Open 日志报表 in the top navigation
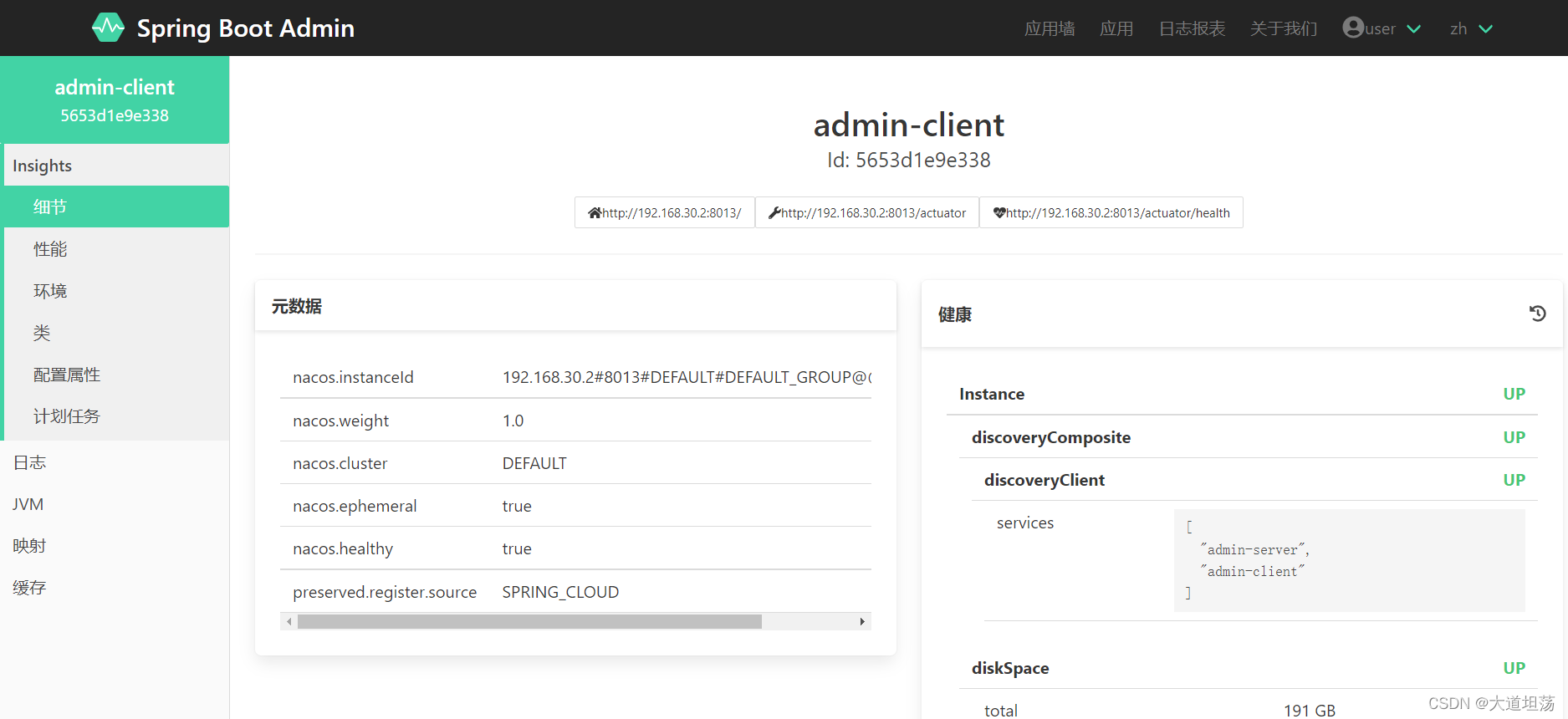1568x719 pixels. coord(1192,29)
